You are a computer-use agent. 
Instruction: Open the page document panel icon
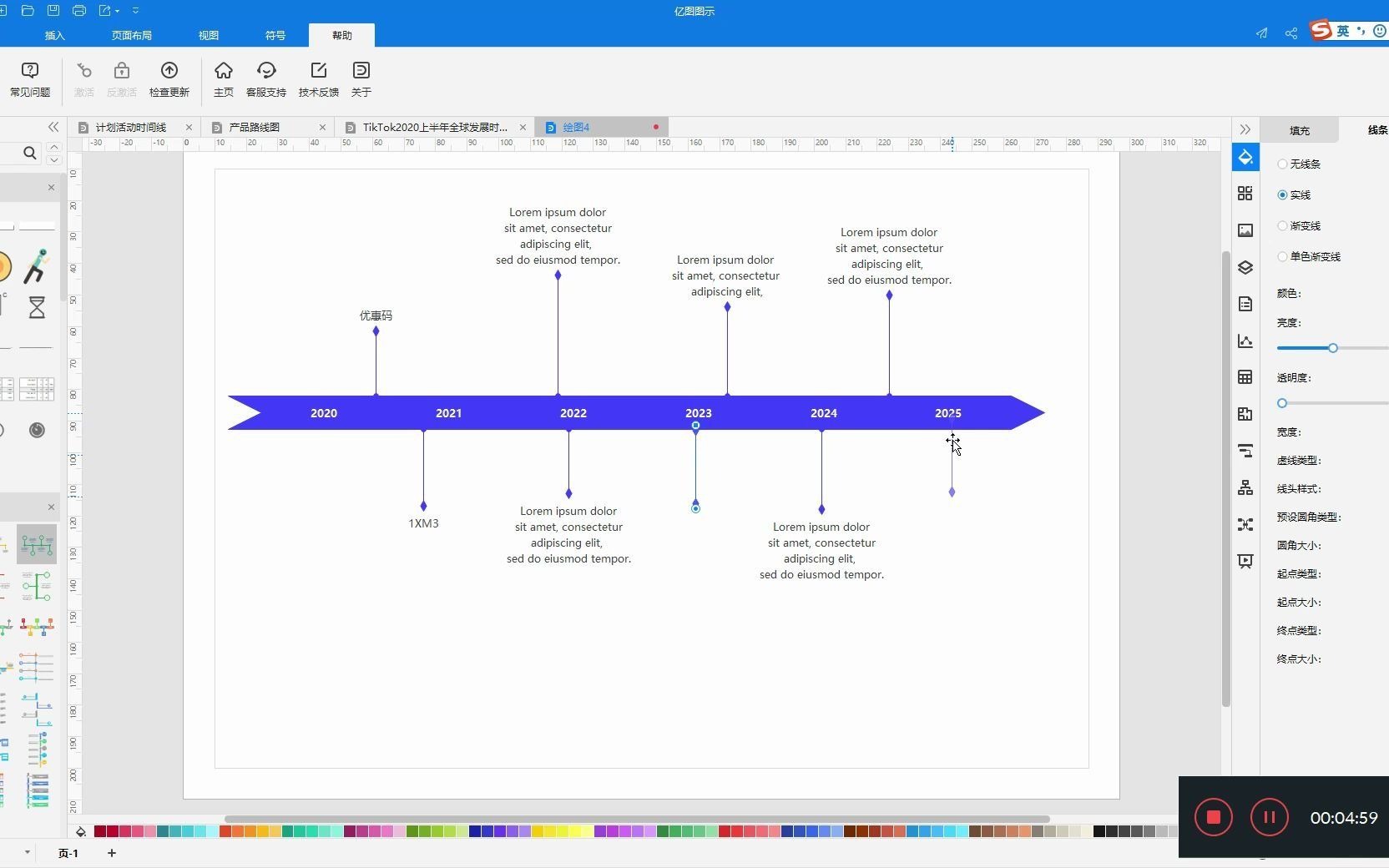pos(1245,304)
